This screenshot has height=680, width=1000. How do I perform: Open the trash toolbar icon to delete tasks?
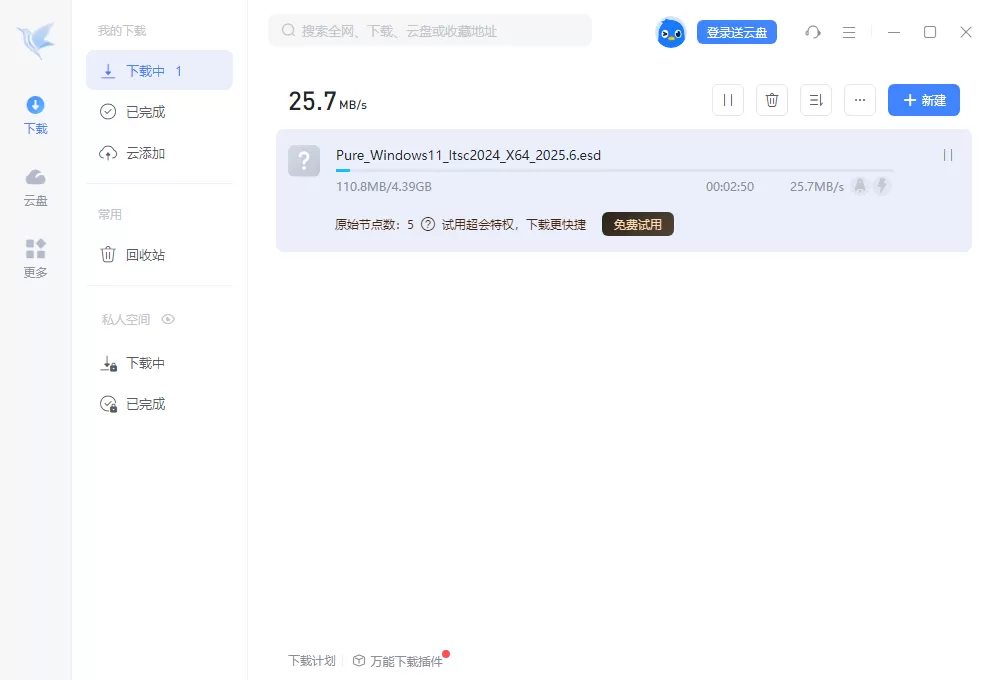coord(771,100)
